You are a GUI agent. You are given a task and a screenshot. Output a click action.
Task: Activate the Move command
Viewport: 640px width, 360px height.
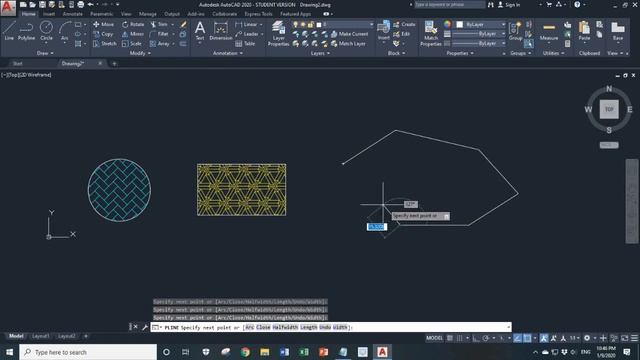click(104, 24)
